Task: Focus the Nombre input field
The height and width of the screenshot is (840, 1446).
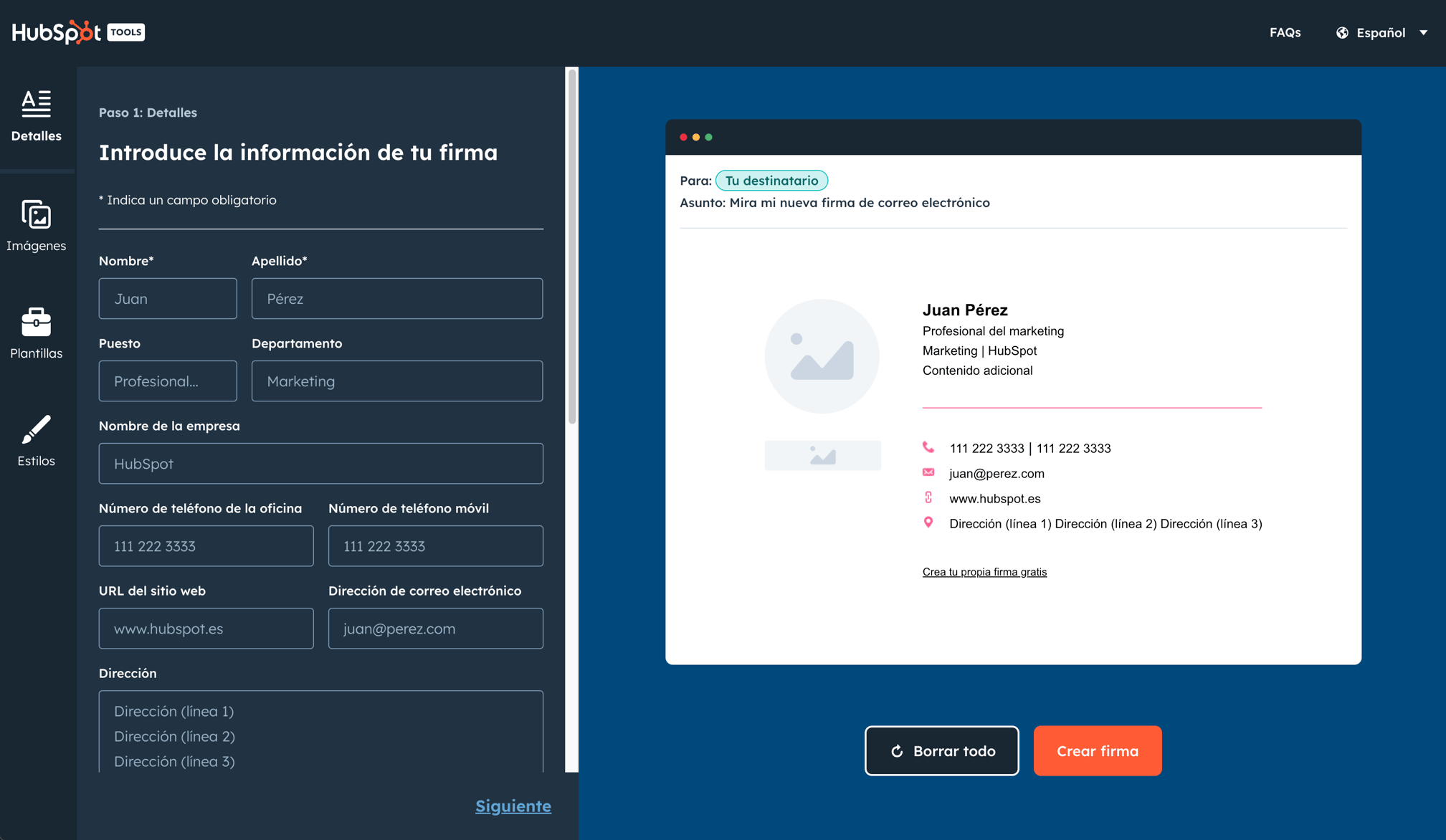Action: [x=168, y=298]
